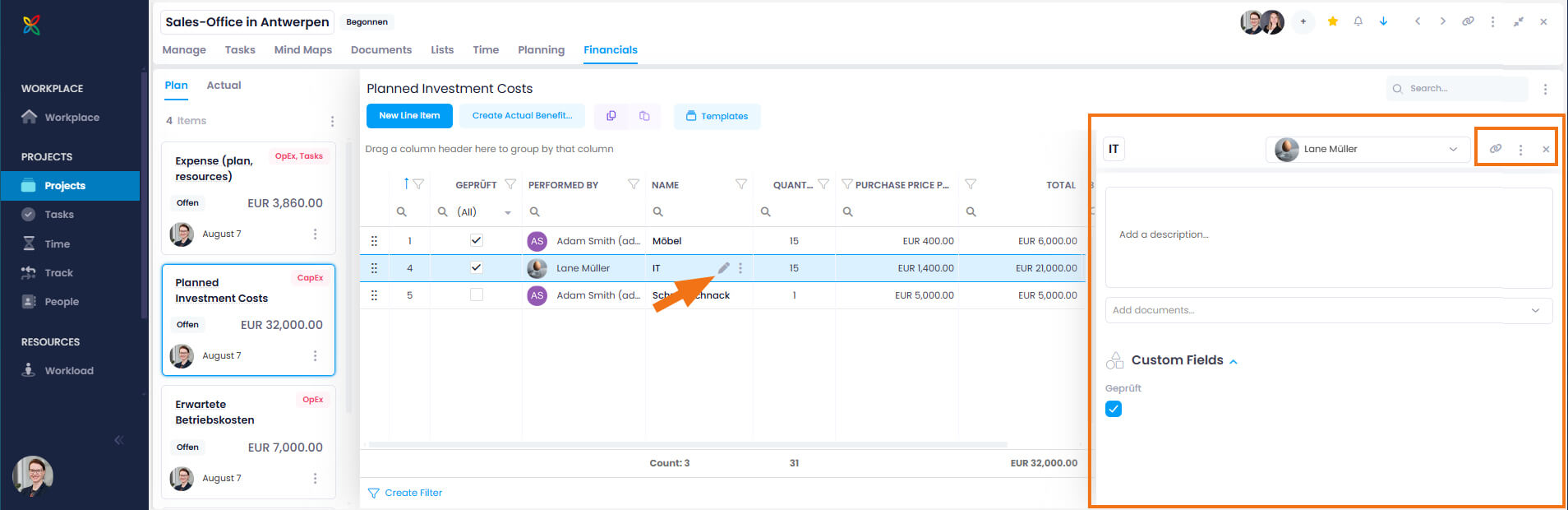Open the Manage tab
1568x510 pixels.
pos(184,50)
